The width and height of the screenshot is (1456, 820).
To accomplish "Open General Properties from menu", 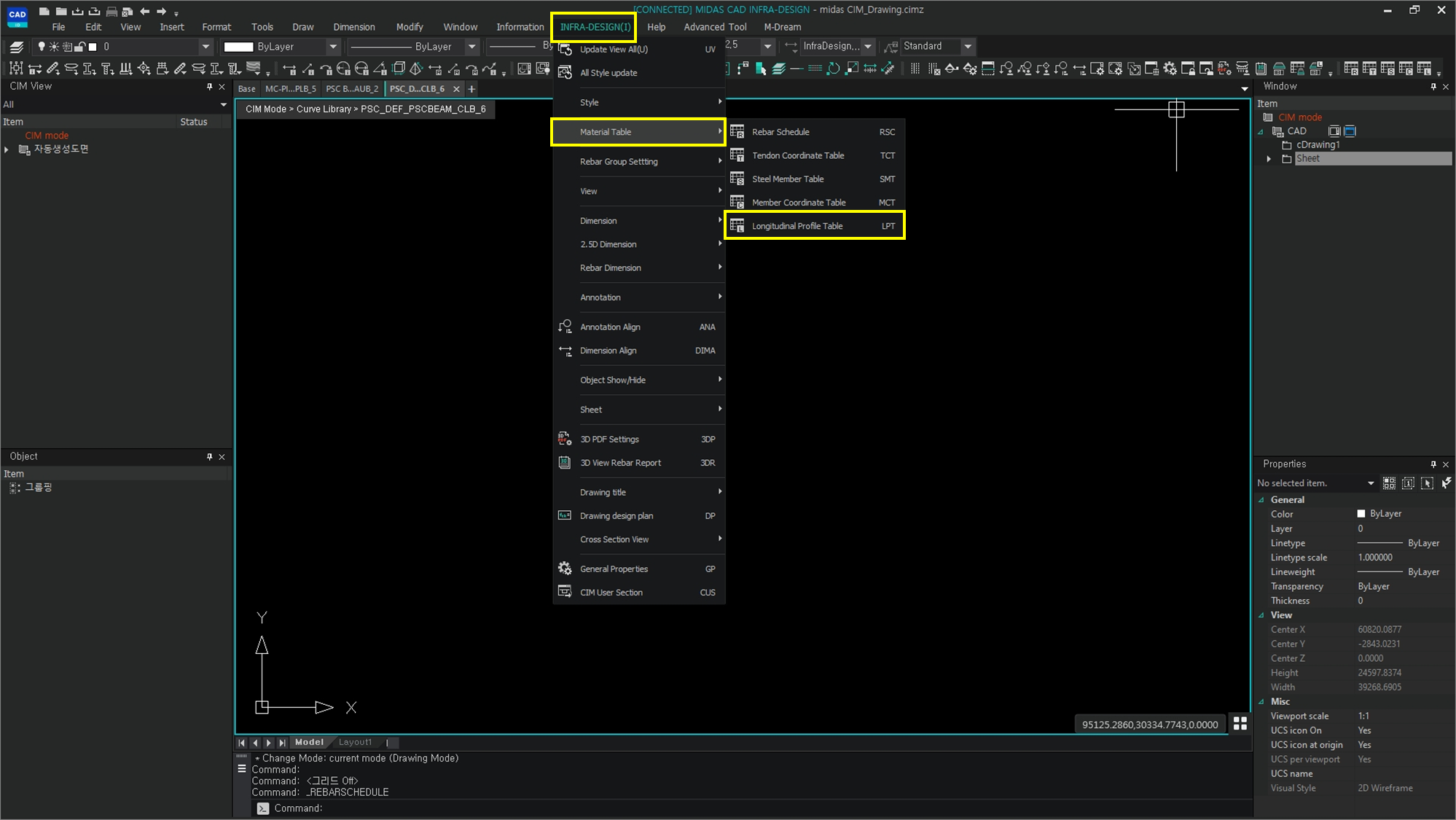I will coord(639,569).
